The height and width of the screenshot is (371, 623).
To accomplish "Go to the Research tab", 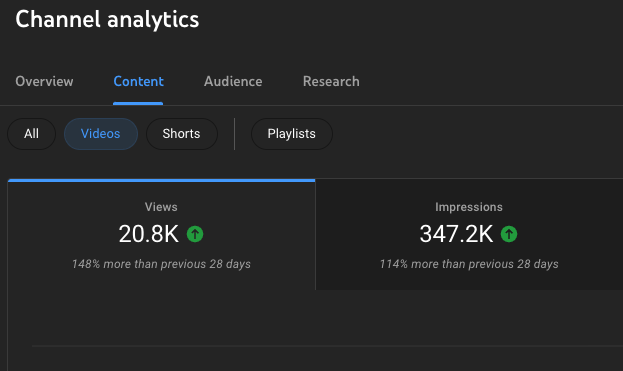I will 331,81.
